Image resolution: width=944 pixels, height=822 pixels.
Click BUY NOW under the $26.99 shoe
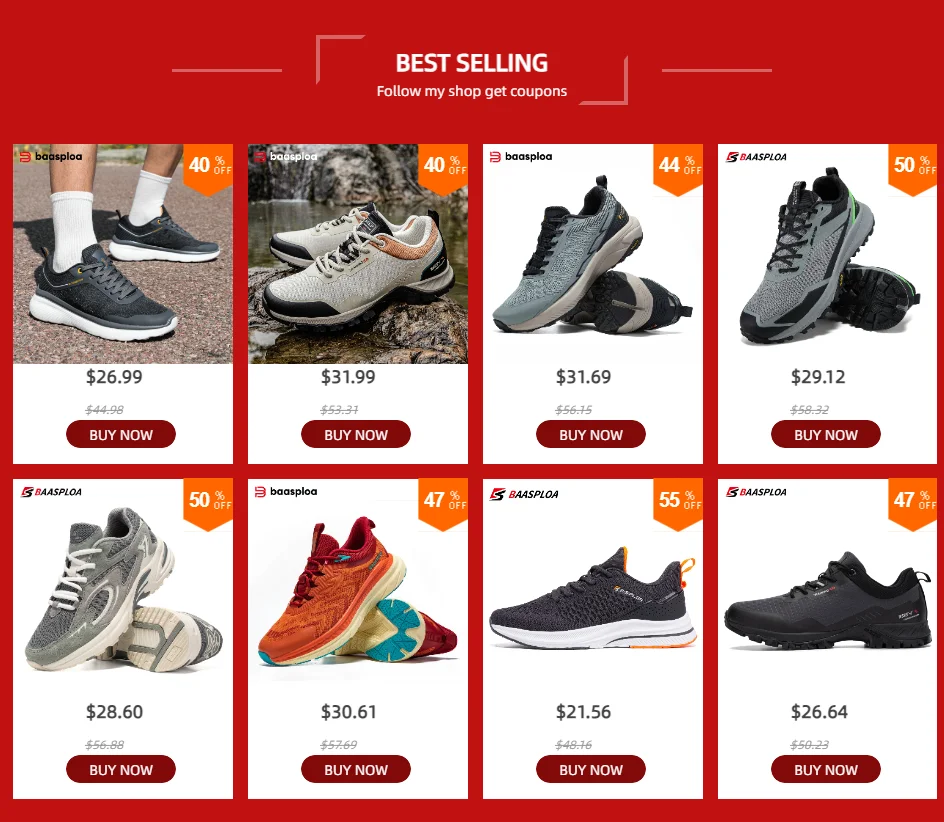click(x=121, y=434)
